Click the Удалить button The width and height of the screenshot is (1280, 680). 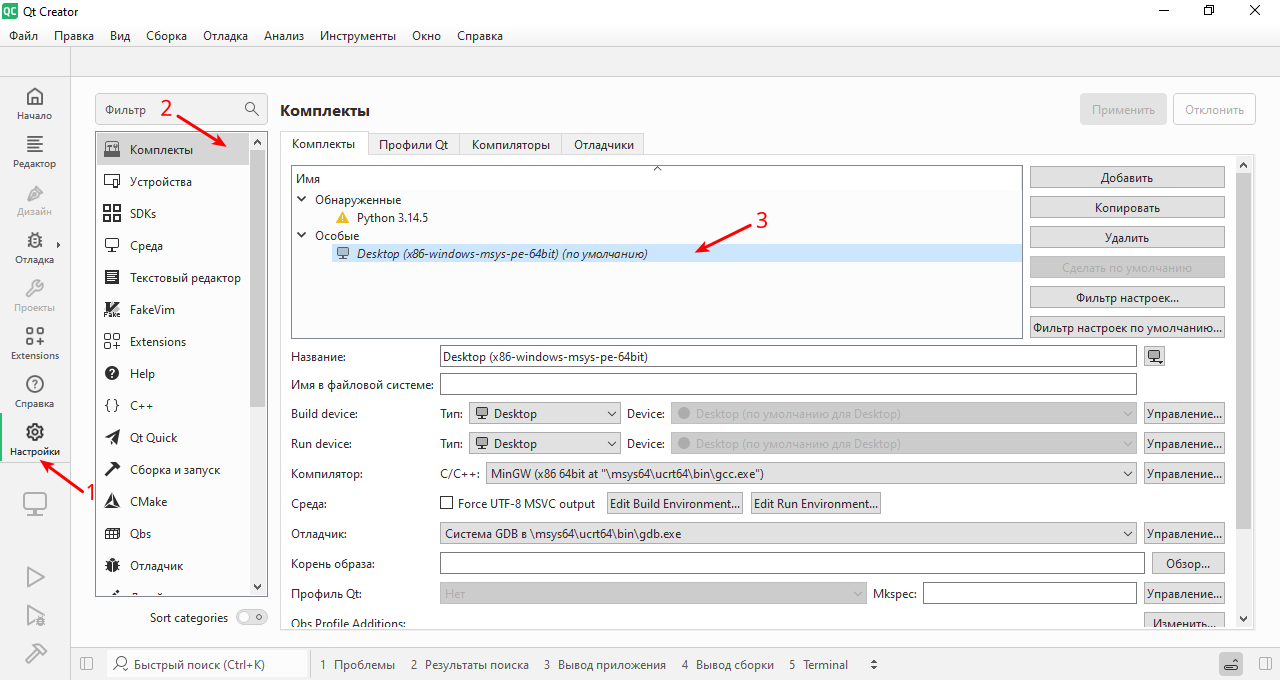click(x=1127, y=238)
